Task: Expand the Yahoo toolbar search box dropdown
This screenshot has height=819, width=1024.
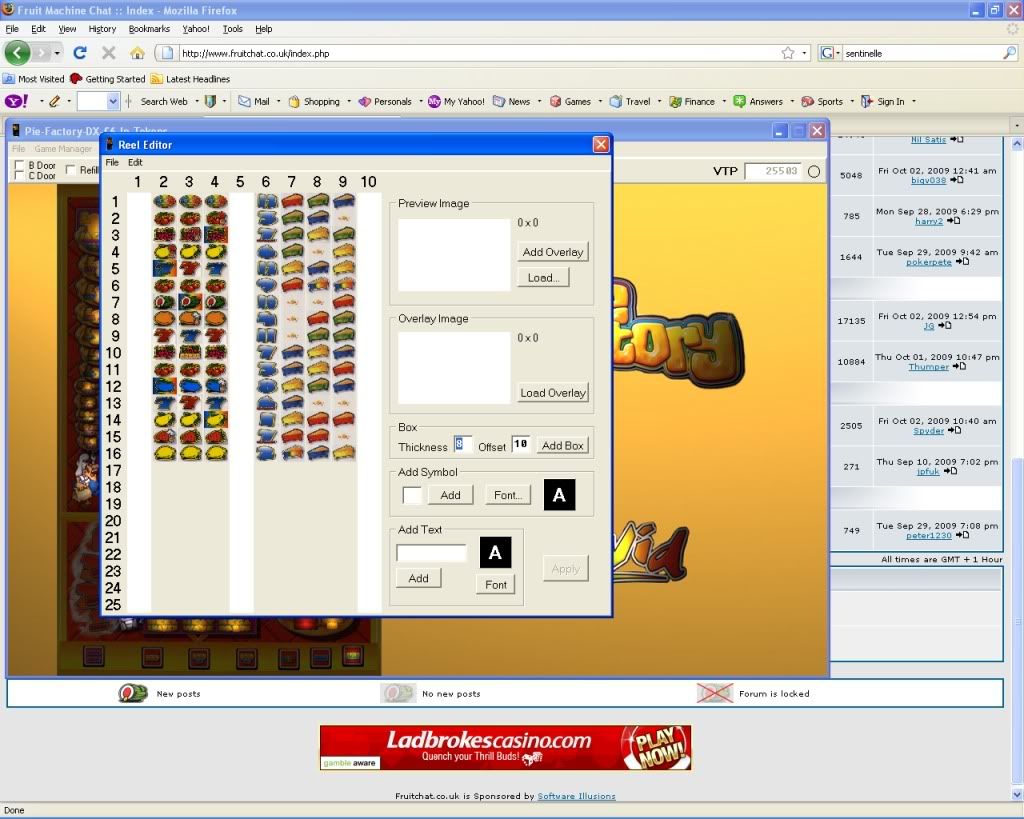Action: pyautogui.click(x=113, y=101)
